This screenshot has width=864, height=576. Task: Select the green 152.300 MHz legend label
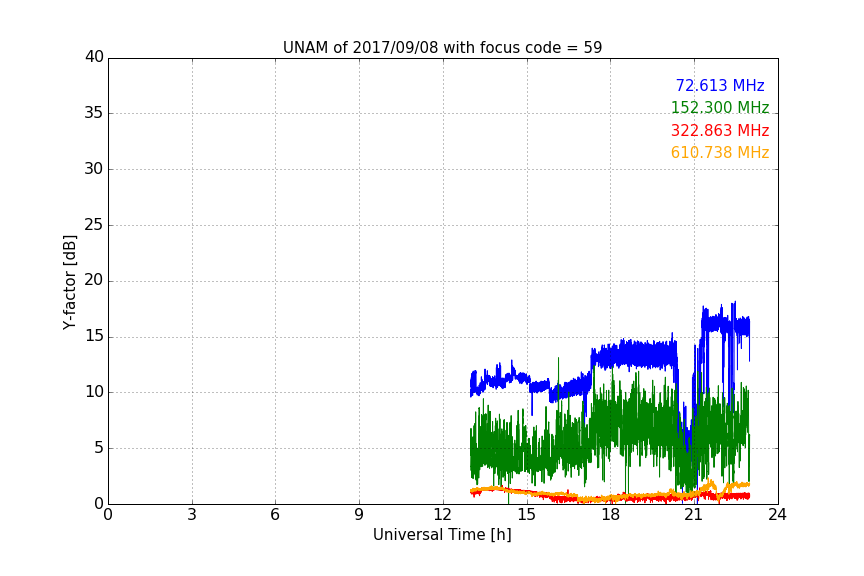click(x=720, y=108)
